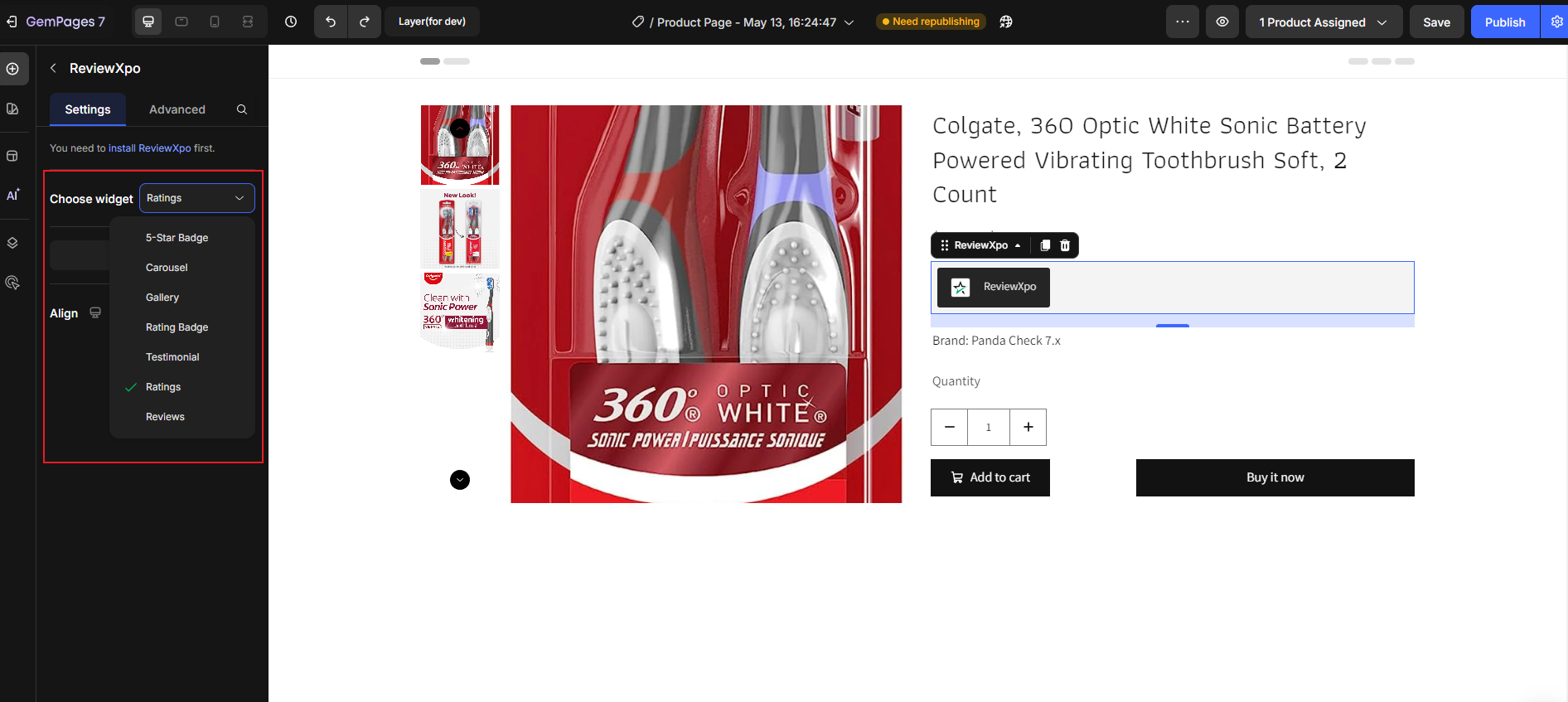Viewport: 1568px width, 702px height.
Task: Select the second product thumbnail
Action: click(x=460, y=229)
